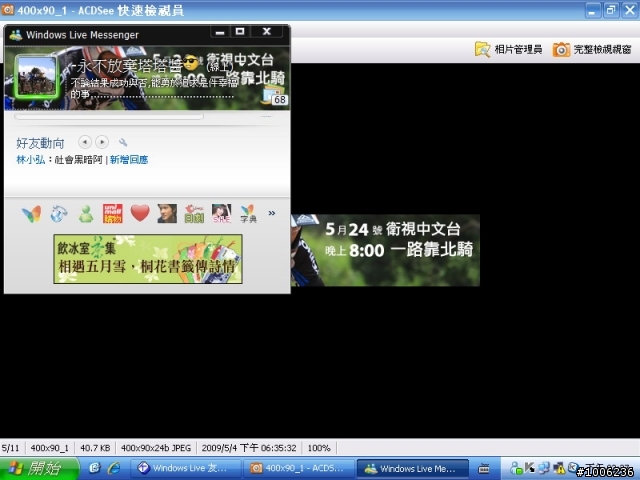640x480 pixels.
Task: Switch to Windows Live 友... taskbar window
Action: click(x=186, y=468)
